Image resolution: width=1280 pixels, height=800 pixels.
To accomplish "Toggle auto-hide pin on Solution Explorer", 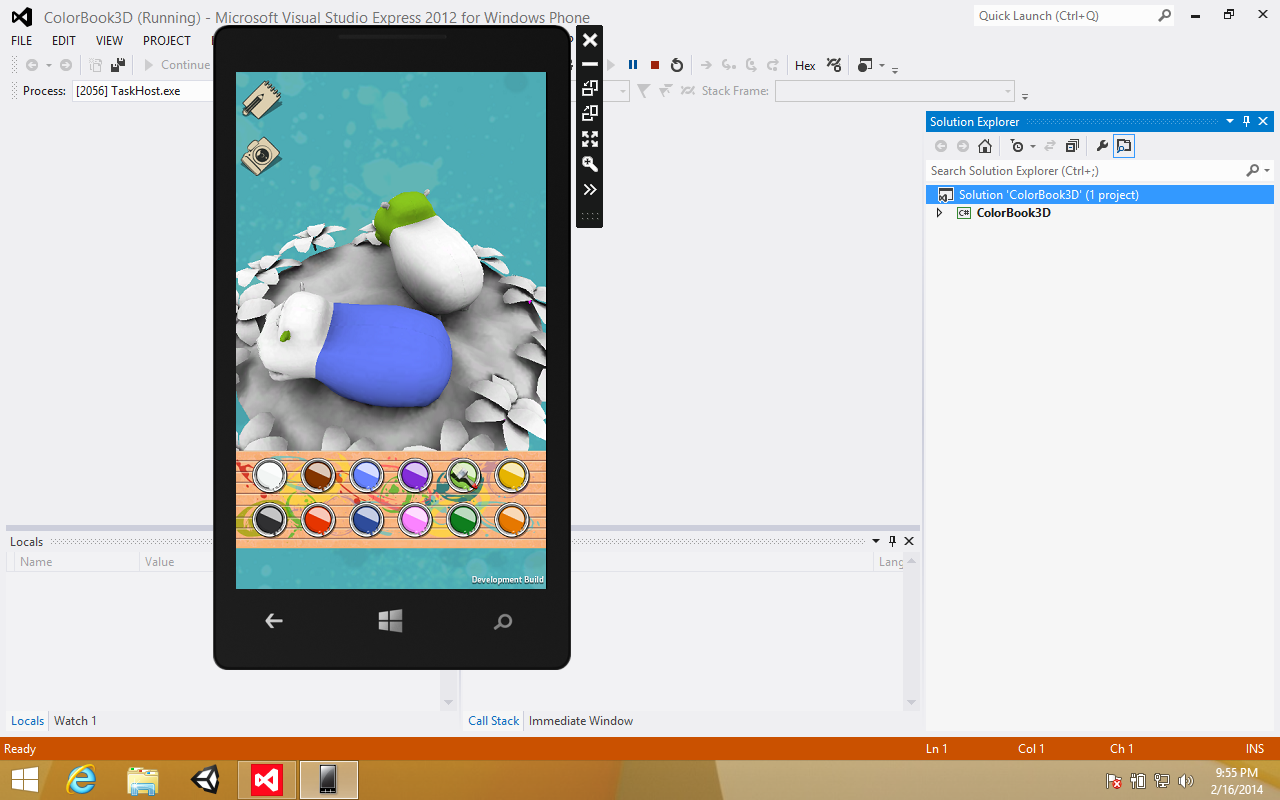I will click(x=1246, y=122).
